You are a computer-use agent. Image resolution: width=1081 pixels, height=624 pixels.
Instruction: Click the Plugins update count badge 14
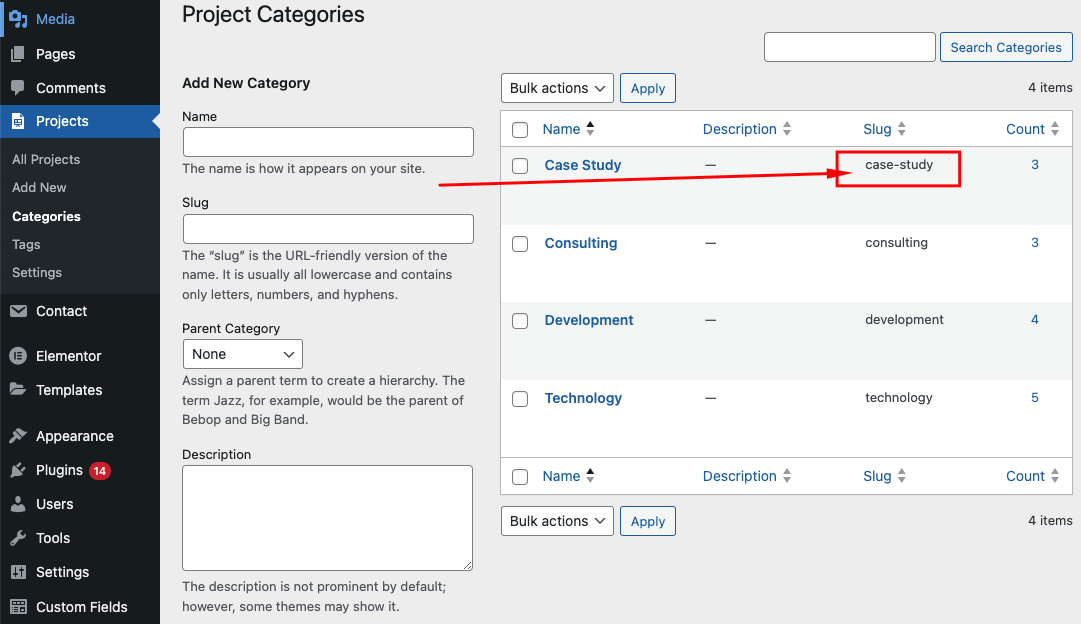[100, 471]
